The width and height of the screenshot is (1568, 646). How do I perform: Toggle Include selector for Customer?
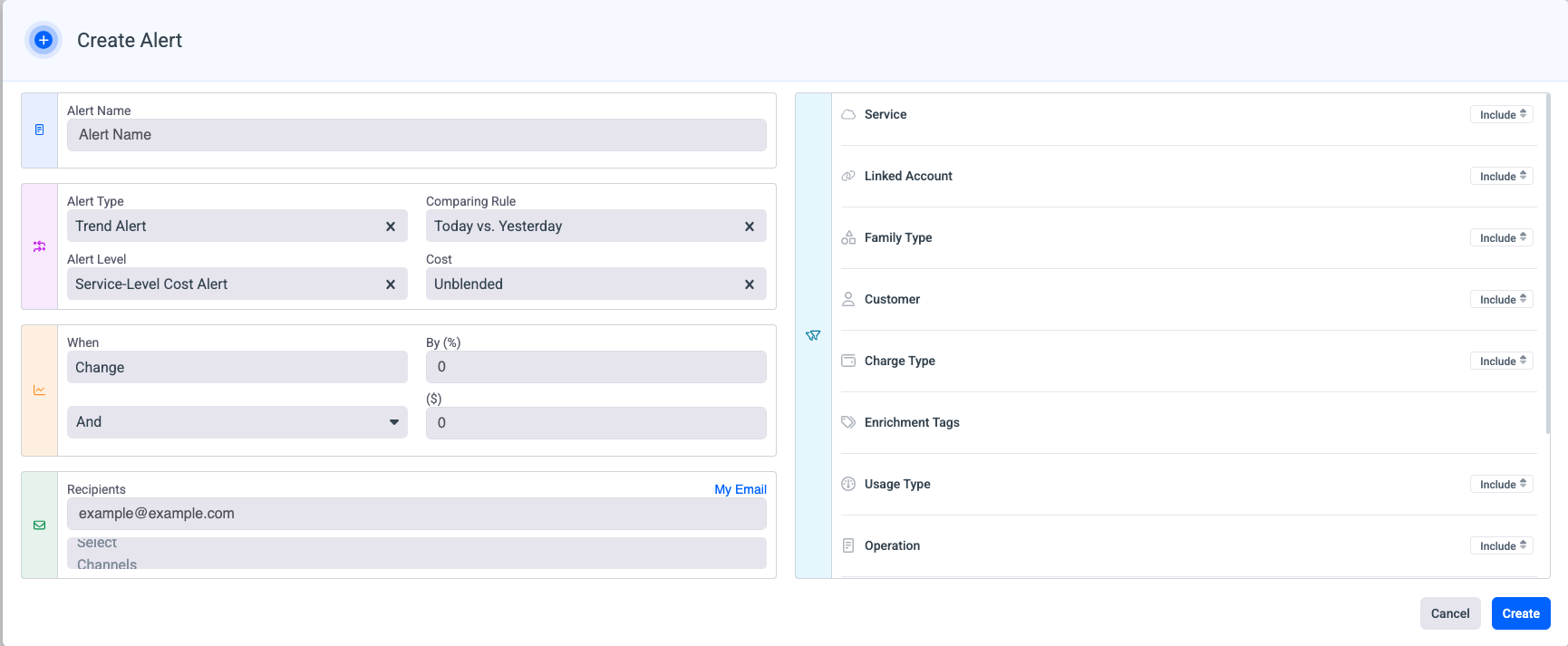[1502, 300]
